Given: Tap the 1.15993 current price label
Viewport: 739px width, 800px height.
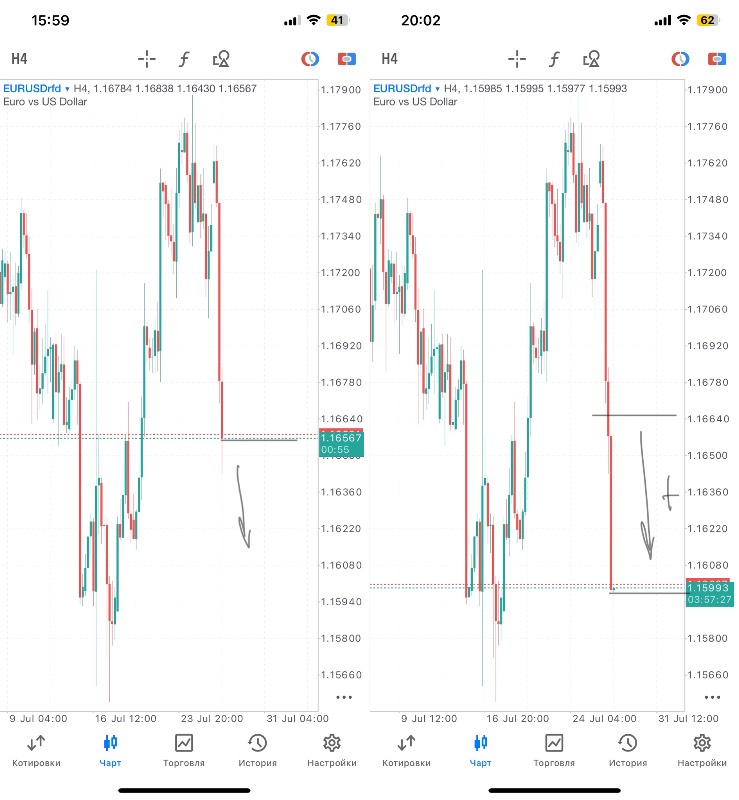Looking at the screenshot, I should pos(708,587).
